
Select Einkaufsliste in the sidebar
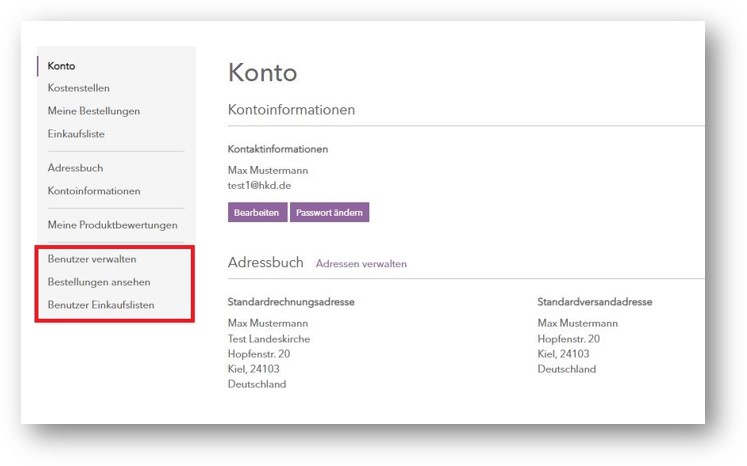click(x=76, y=134)
